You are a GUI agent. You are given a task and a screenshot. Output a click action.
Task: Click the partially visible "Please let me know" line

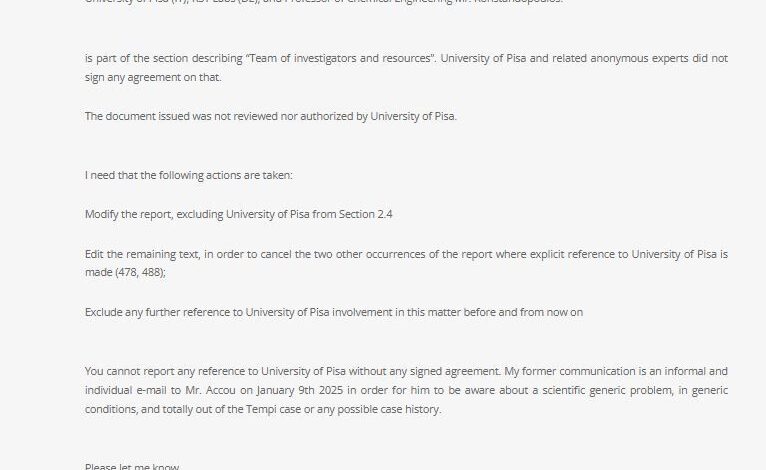pos(132,466)
